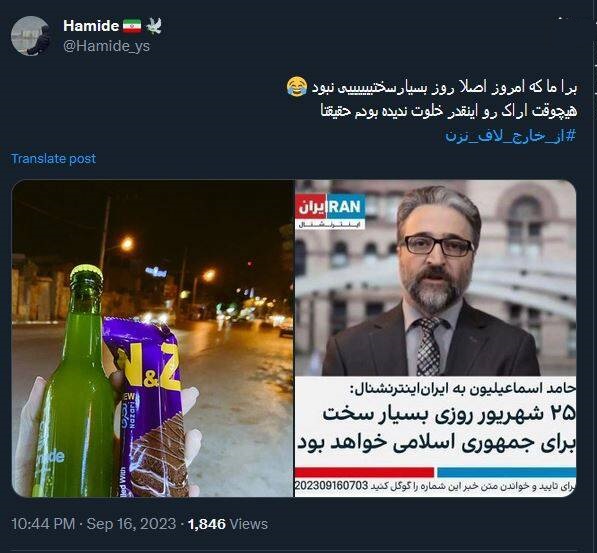Open the @Hamide_ys handle link

coord(107,46)
